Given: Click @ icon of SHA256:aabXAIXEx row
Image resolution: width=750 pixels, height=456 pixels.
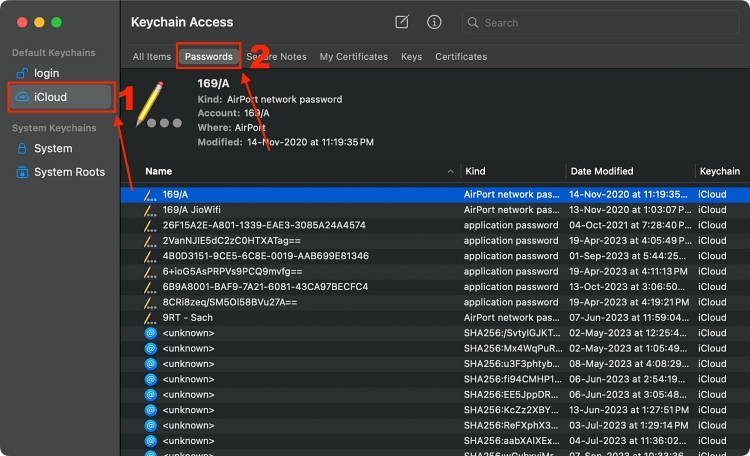Looking at the screenshot, I should click(x=151, y=441).
